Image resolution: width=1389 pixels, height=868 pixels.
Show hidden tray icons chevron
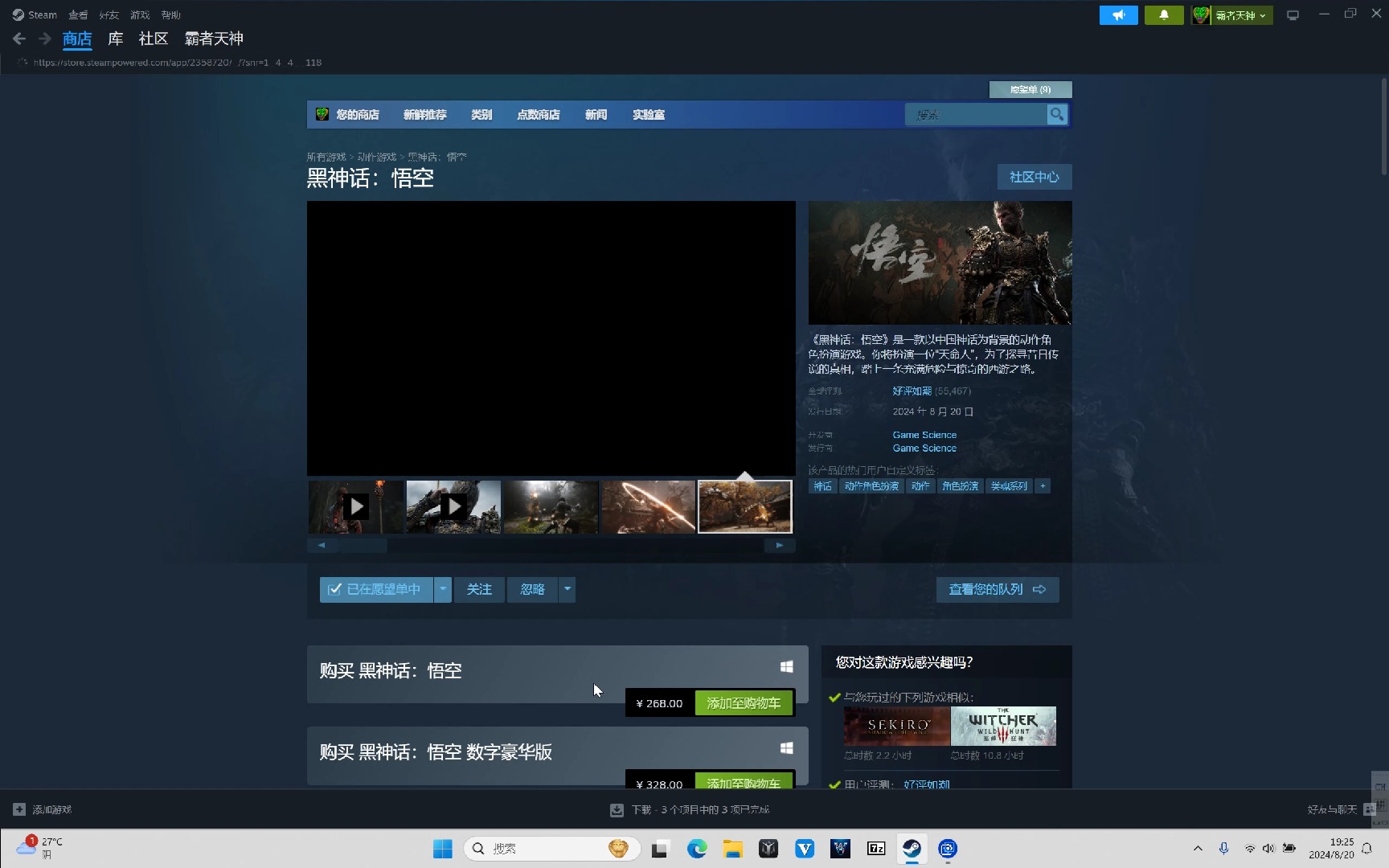click(1198, 849)
